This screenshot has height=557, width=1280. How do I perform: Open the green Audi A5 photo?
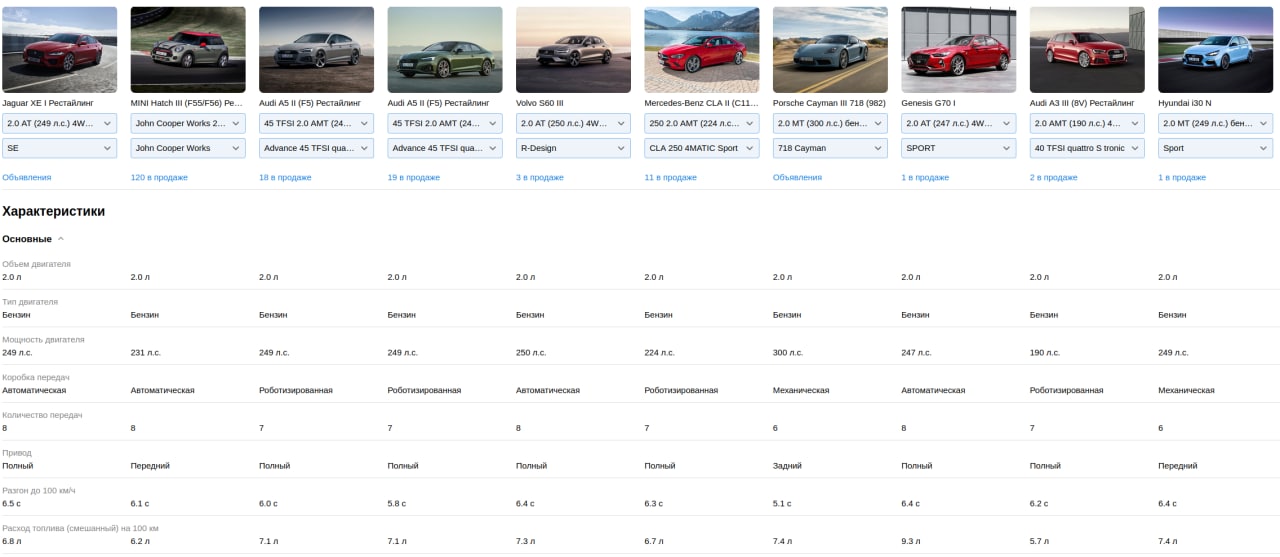[x=445, y=50]
